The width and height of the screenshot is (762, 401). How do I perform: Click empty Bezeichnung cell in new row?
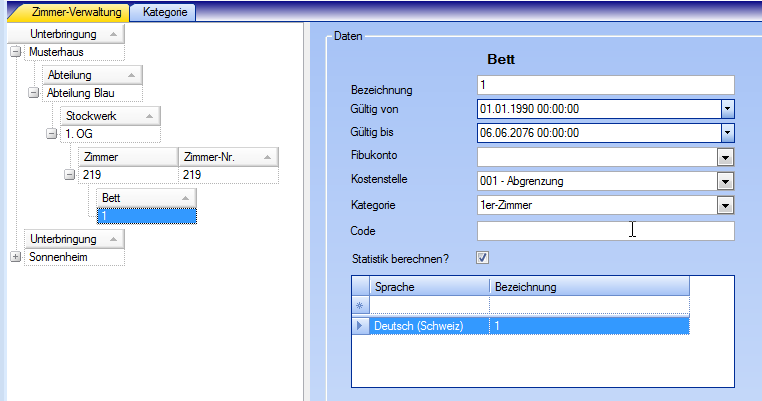[589, 306]
